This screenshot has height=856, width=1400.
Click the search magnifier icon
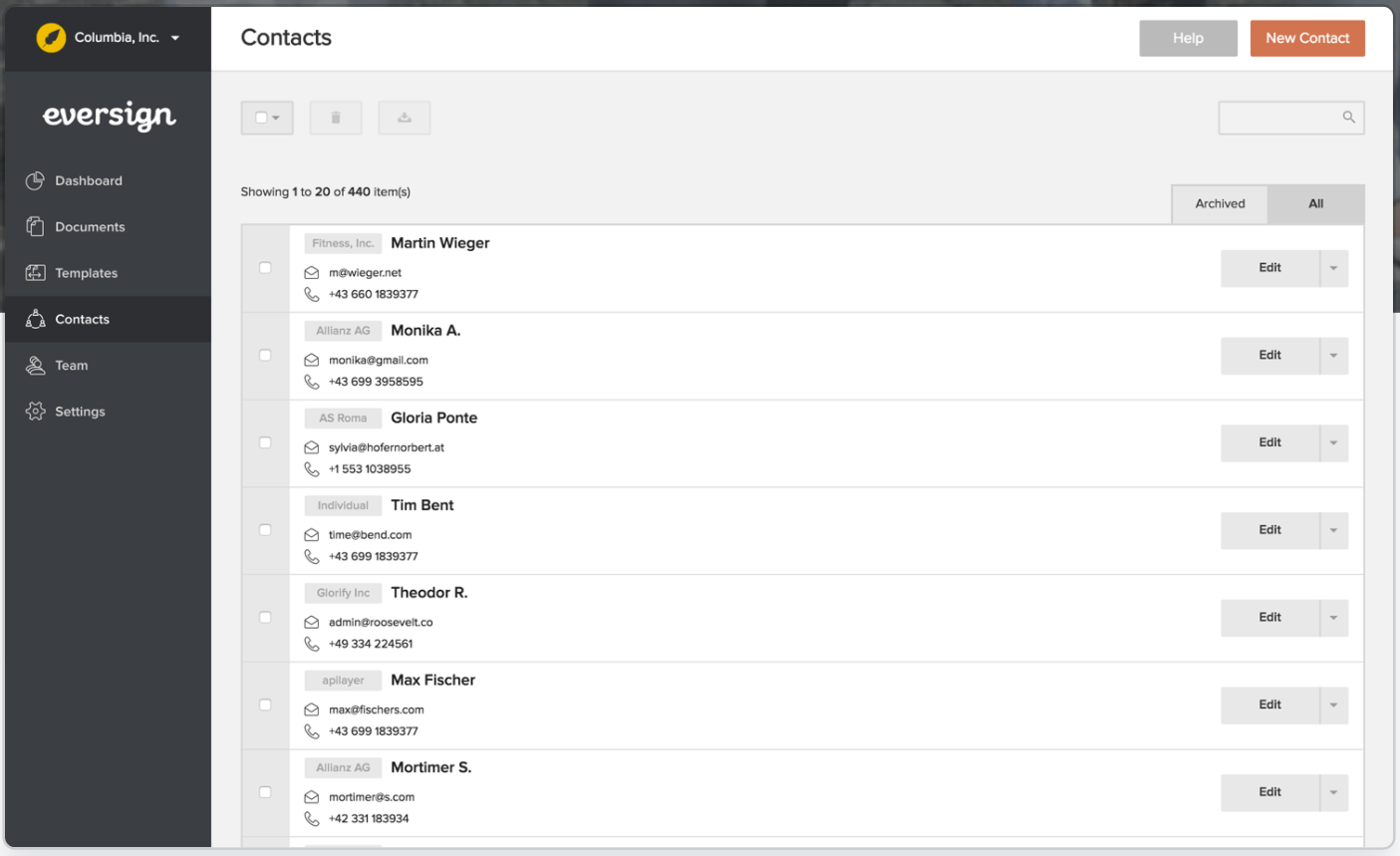(1348, 118)
